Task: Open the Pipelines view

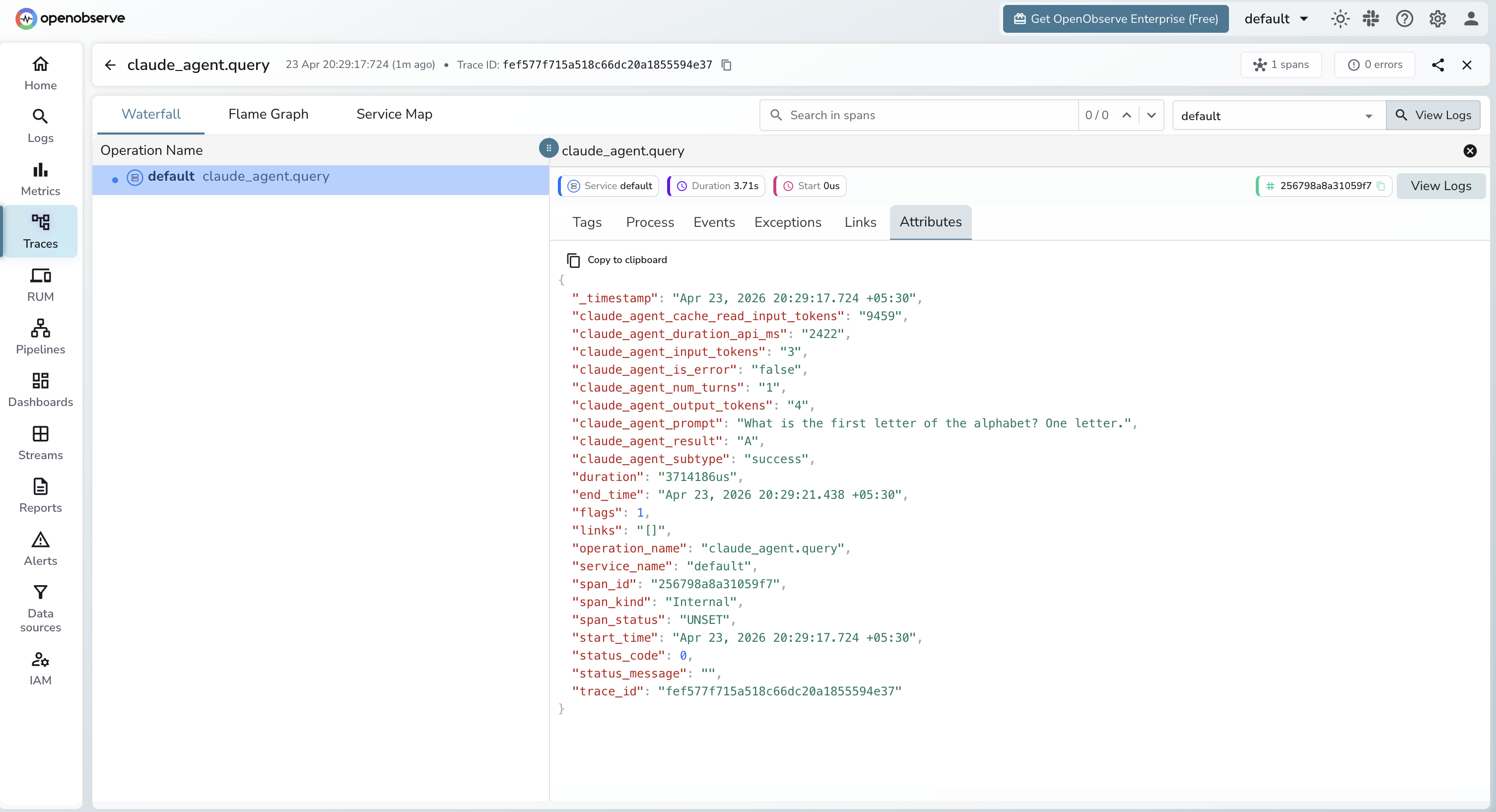Action: click(x=40, y=336)
